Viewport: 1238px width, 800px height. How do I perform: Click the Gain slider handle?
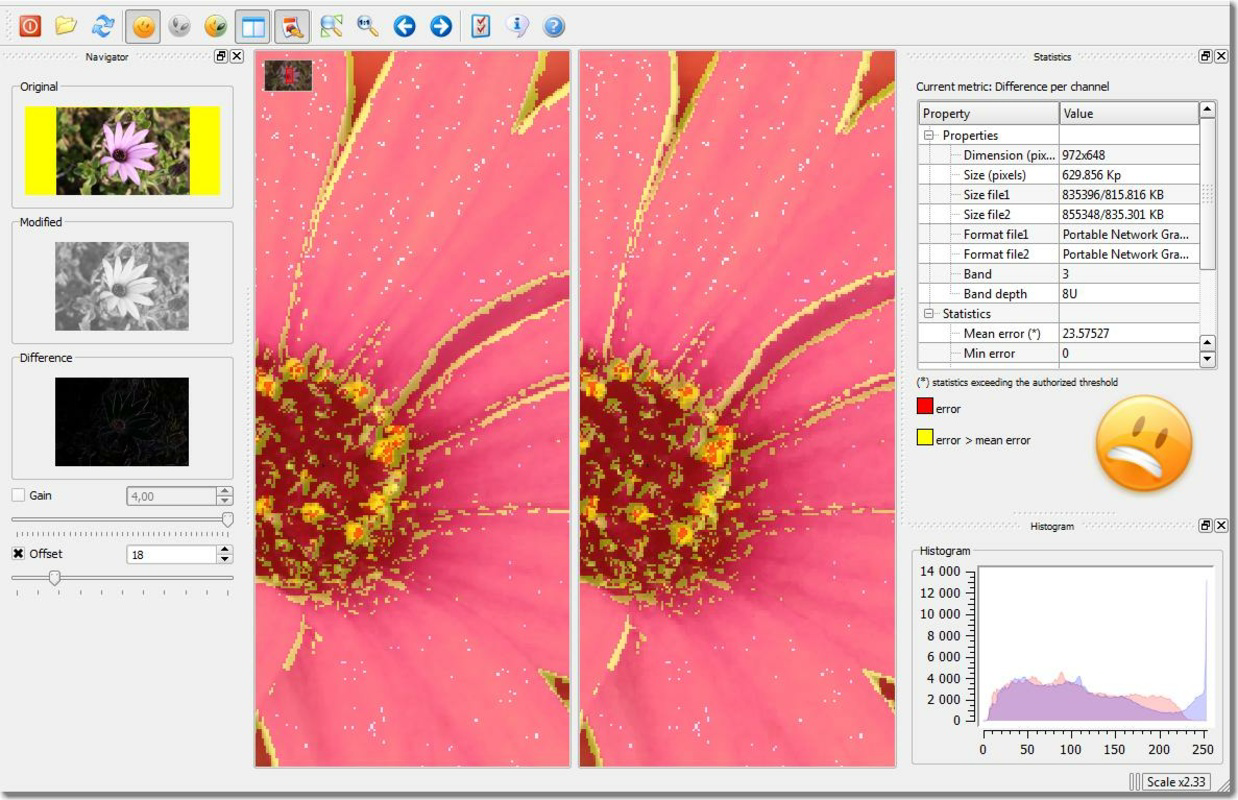[227, 519]
